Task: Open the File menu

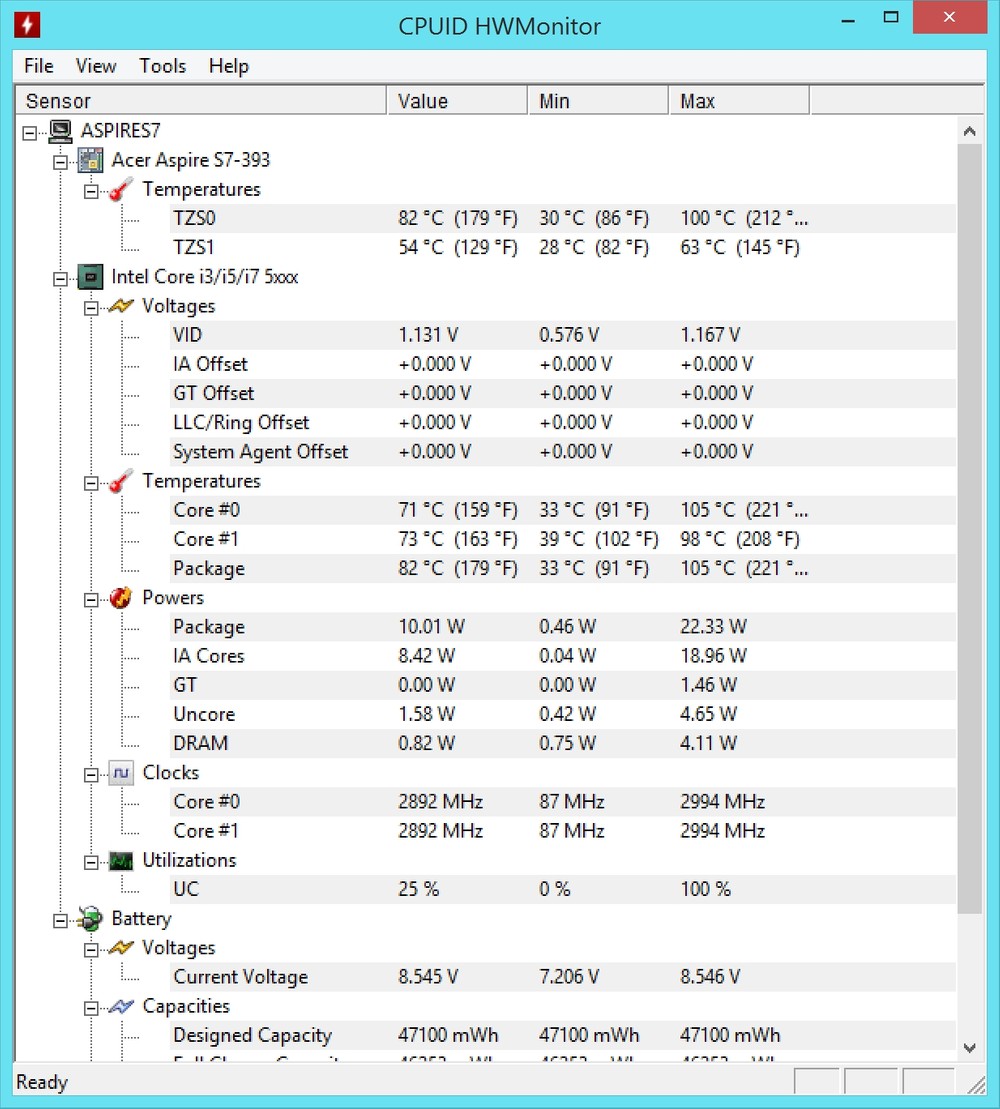Action: 38,66
